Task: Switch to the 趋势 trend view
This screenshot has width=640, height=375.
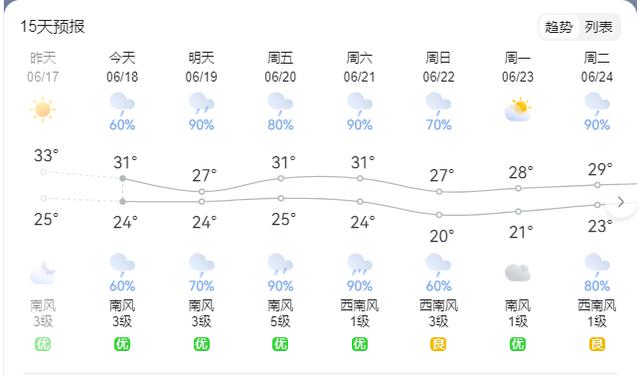Action: coord(559,27)
